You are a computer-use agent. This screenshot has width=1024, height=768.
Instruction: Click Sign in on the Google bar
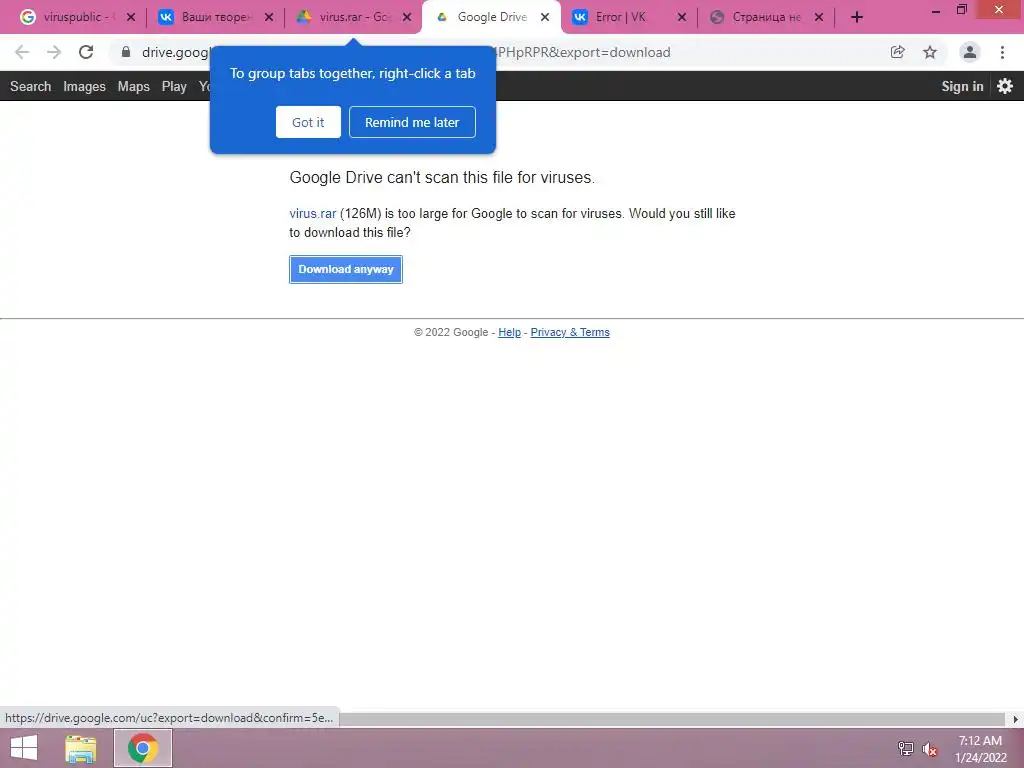pos(962,86)
